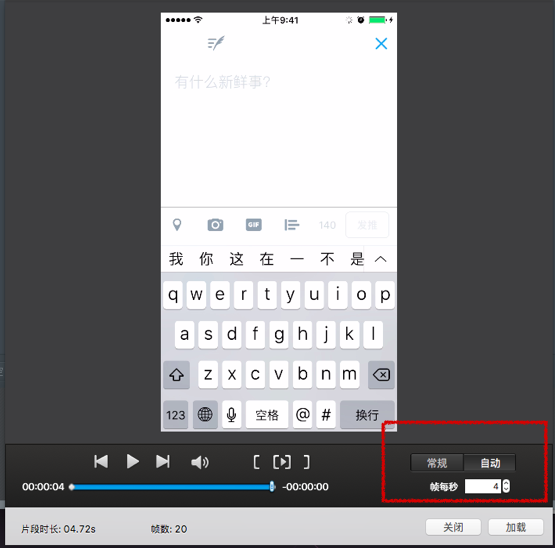Tap the camera icon in the composer
The width and height of the screenshot is (555, 548).
[215, 224]
